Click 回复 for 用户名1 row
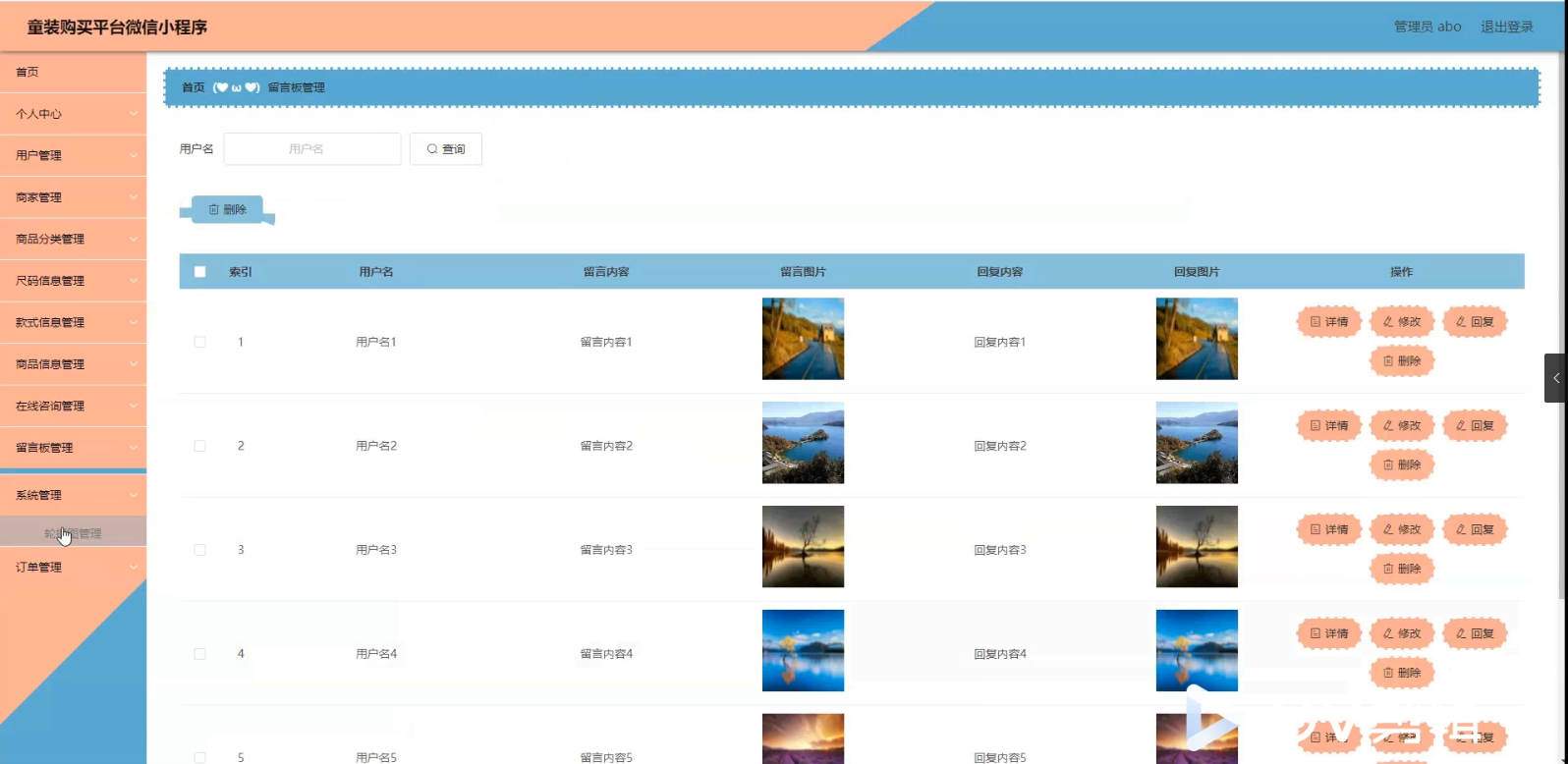The width and height of the screenshot is (1568, 764). click(x=1475, y=322)
